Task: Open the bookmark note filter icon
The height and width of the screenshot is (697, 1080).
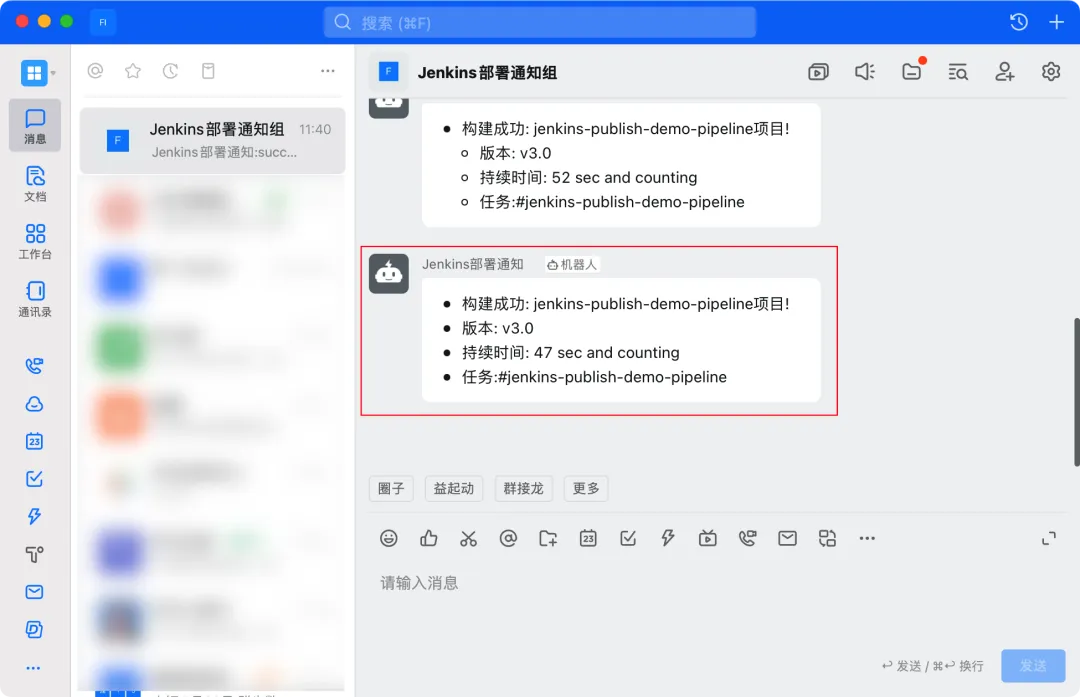Action: 208,71
